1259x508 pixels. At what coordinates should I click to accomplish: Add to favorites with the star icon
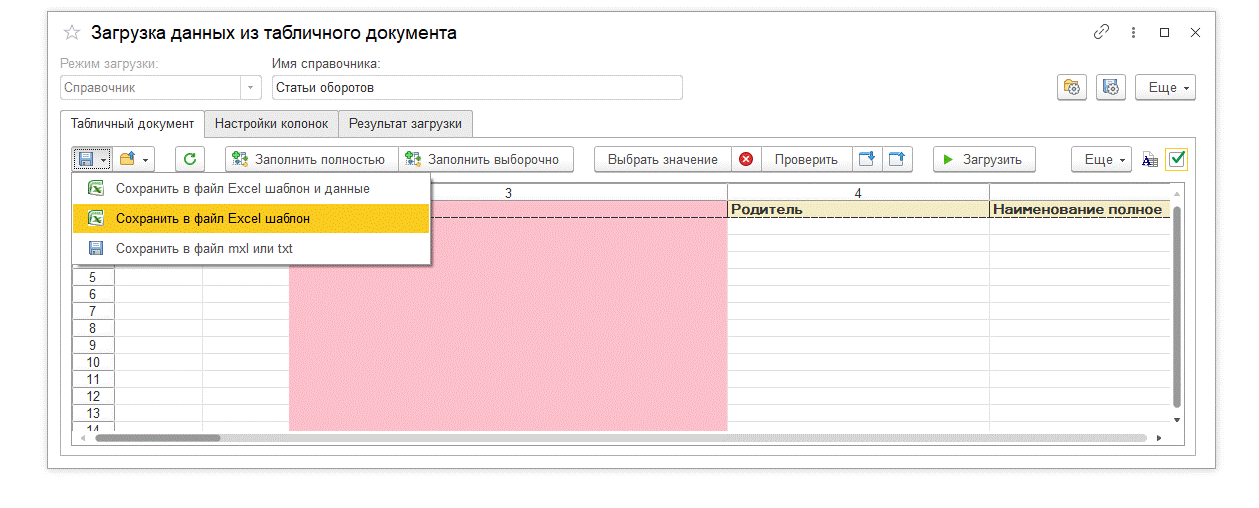click(x=72, y=32)
